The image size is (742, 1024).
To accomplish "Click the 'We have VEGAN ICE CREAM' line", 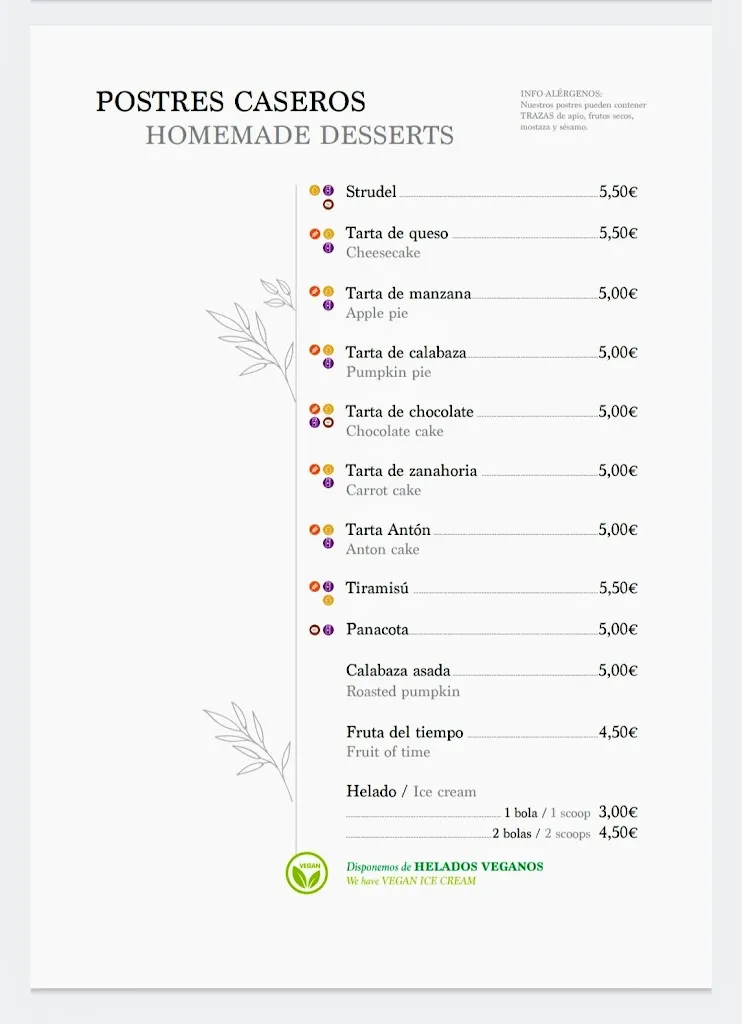I will pos(411,881).
